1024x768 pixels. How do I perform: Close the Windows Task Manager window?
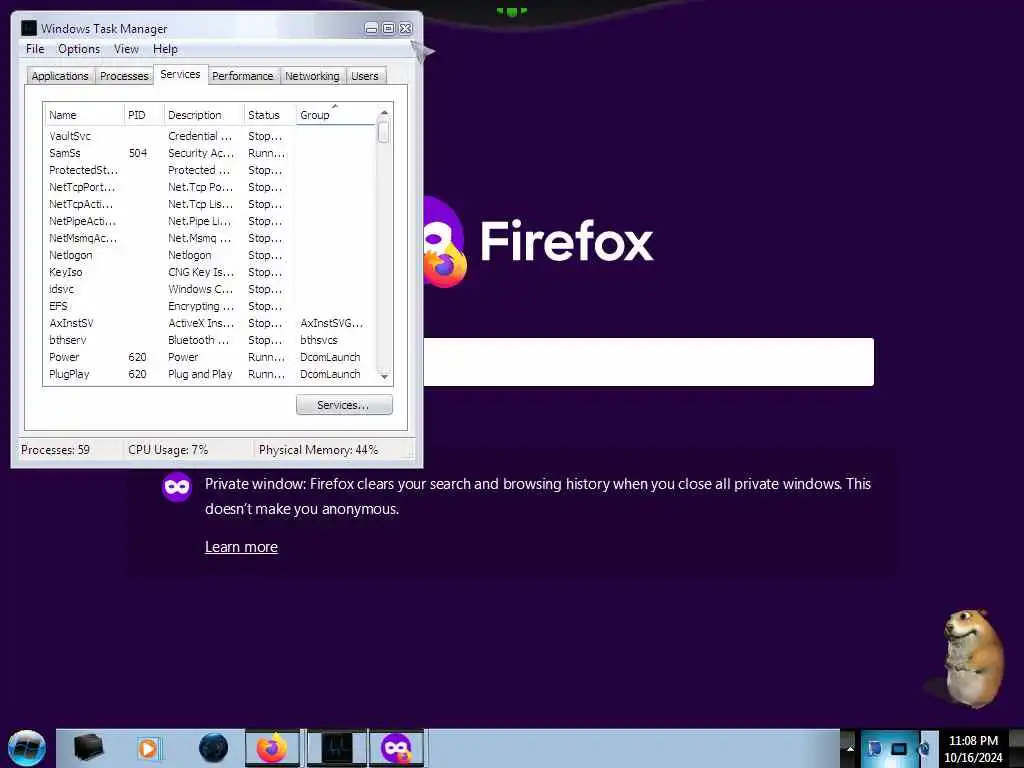(406, 28)
